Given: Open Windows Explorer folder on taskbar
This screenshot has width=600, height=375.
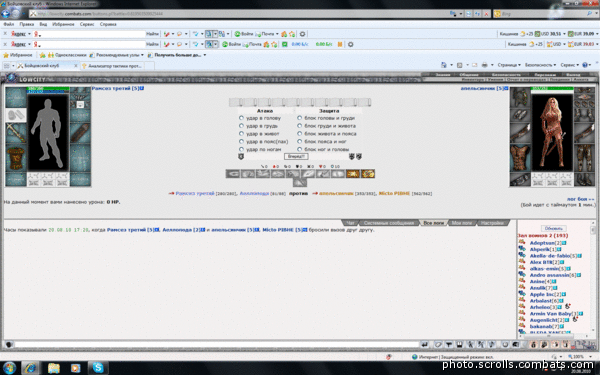Looking at the screenshot, I should (x=54, y=368).
